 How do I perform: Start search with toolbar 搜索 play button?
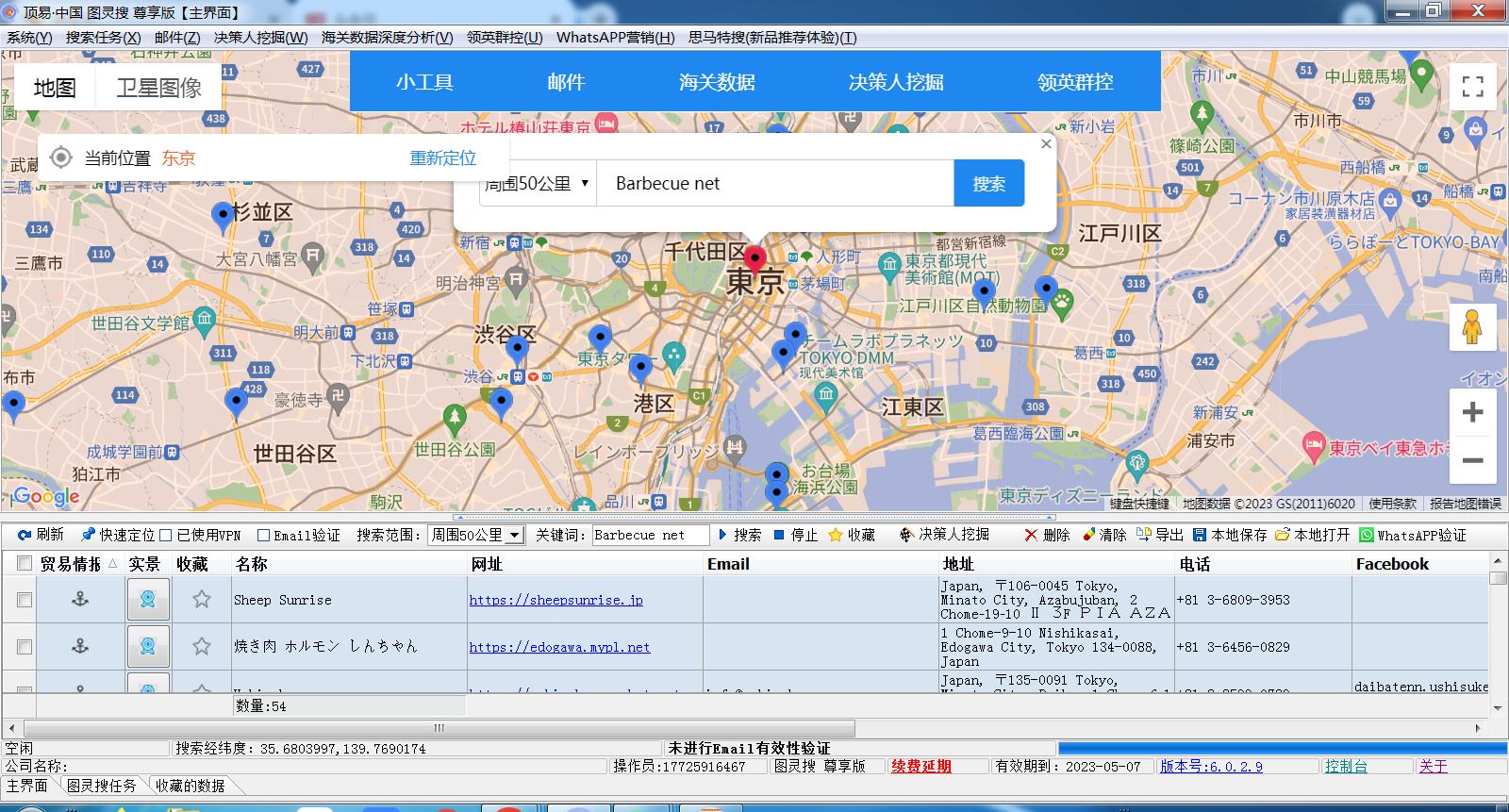739,535
